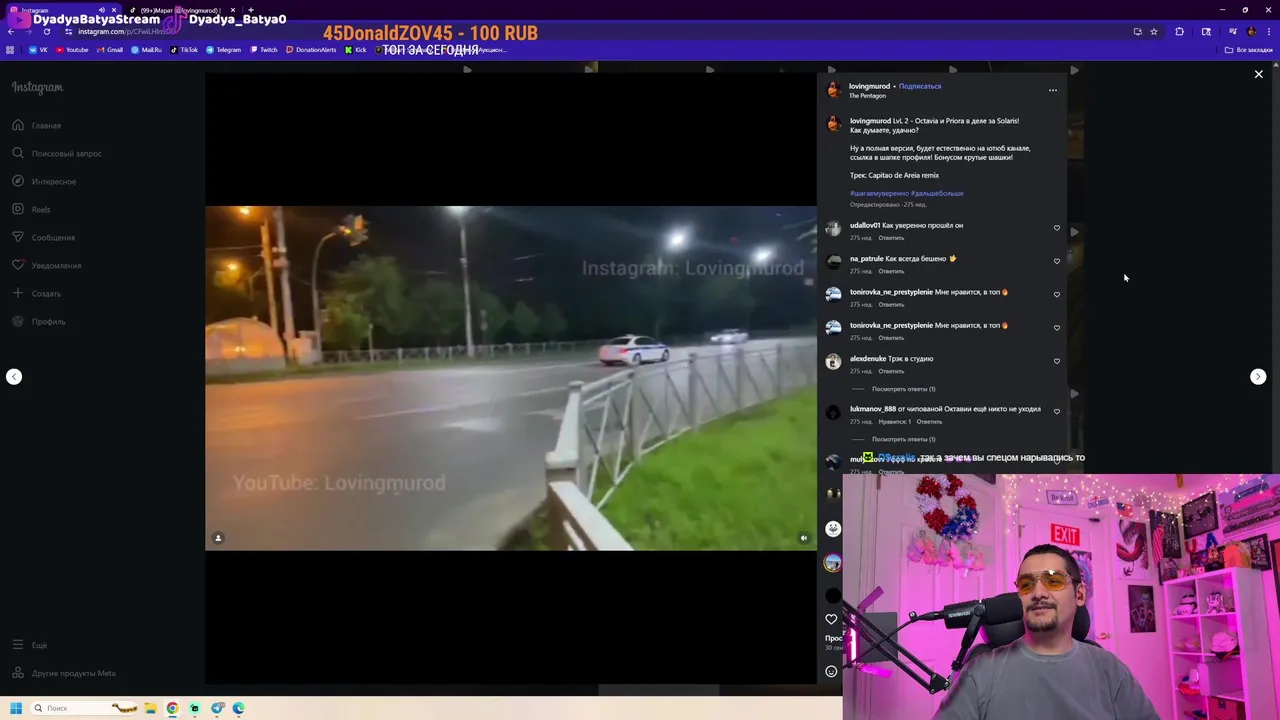
Task: Open File Explorer from taskbar
Action: click(x=150, y=708)
